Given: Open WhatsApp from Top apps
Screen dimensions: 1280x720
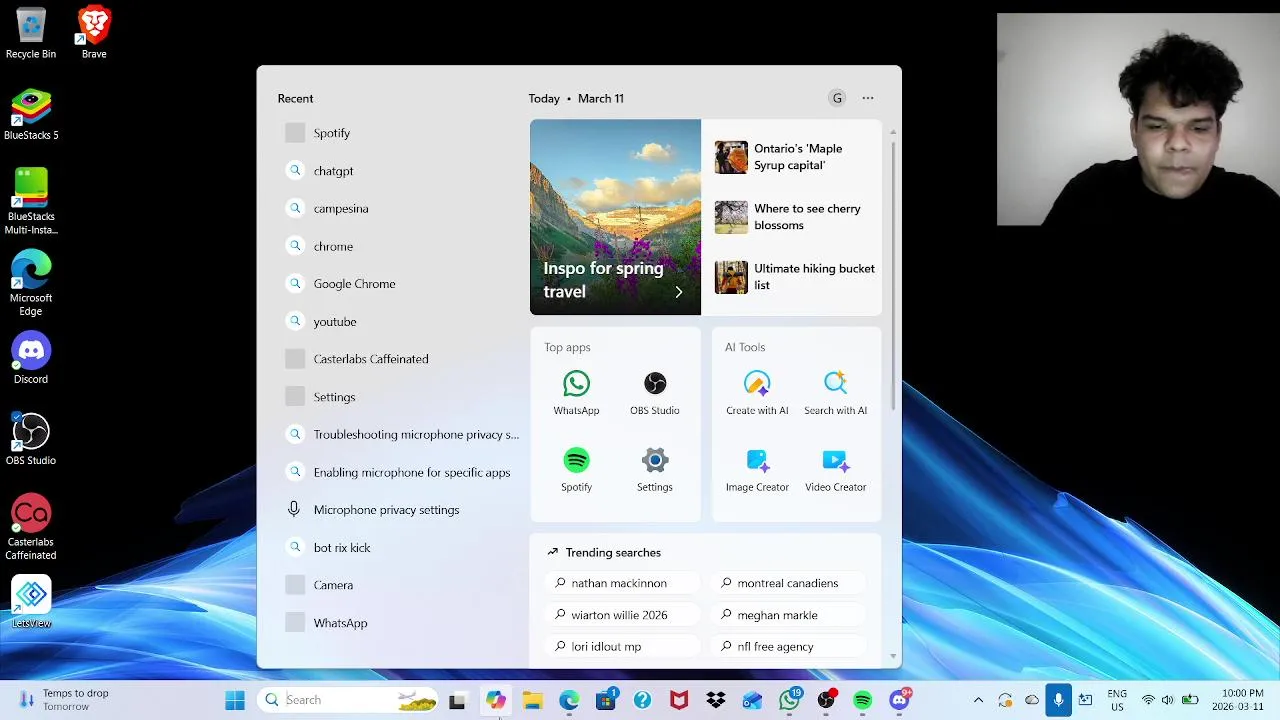Looking at the screenshot, I should click(576, 392).
